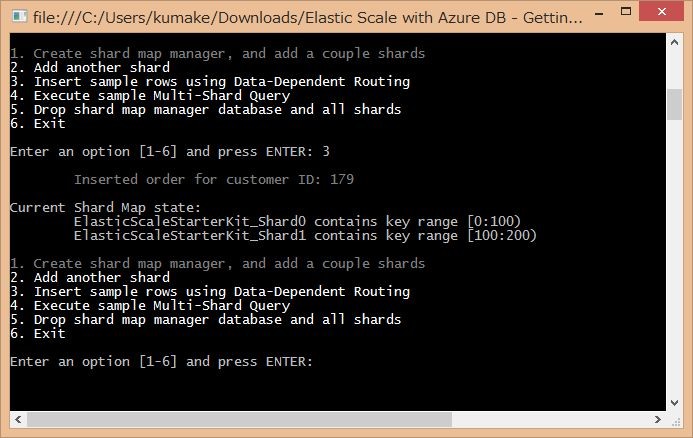This screenshot has height=438, width=693.
Task: Click the window title text in title bar
Action: (308, 18)
